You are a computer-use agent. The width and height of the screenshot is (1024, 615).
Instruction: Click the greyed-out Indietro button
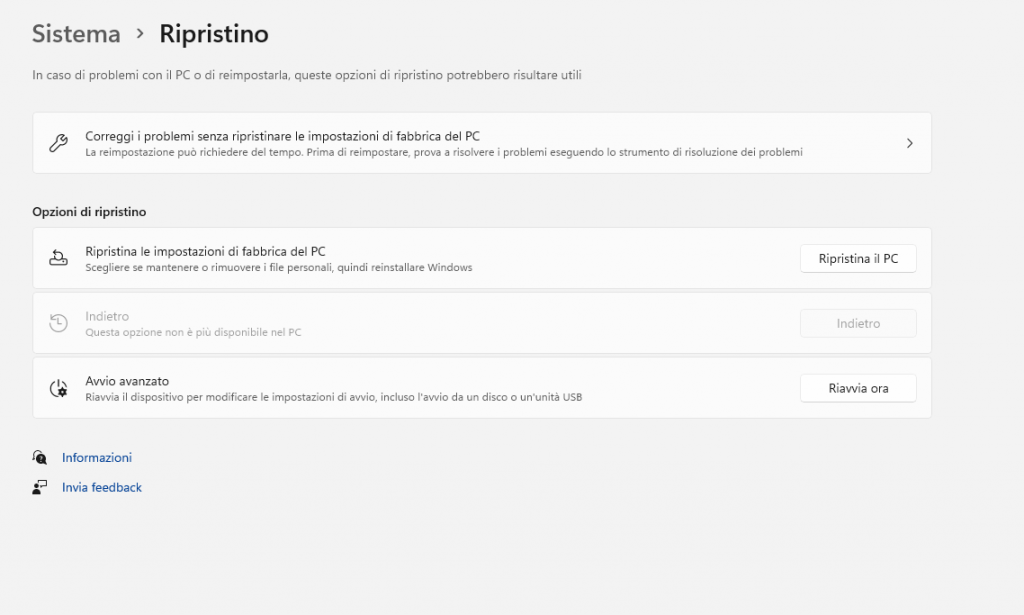point(858,323)
